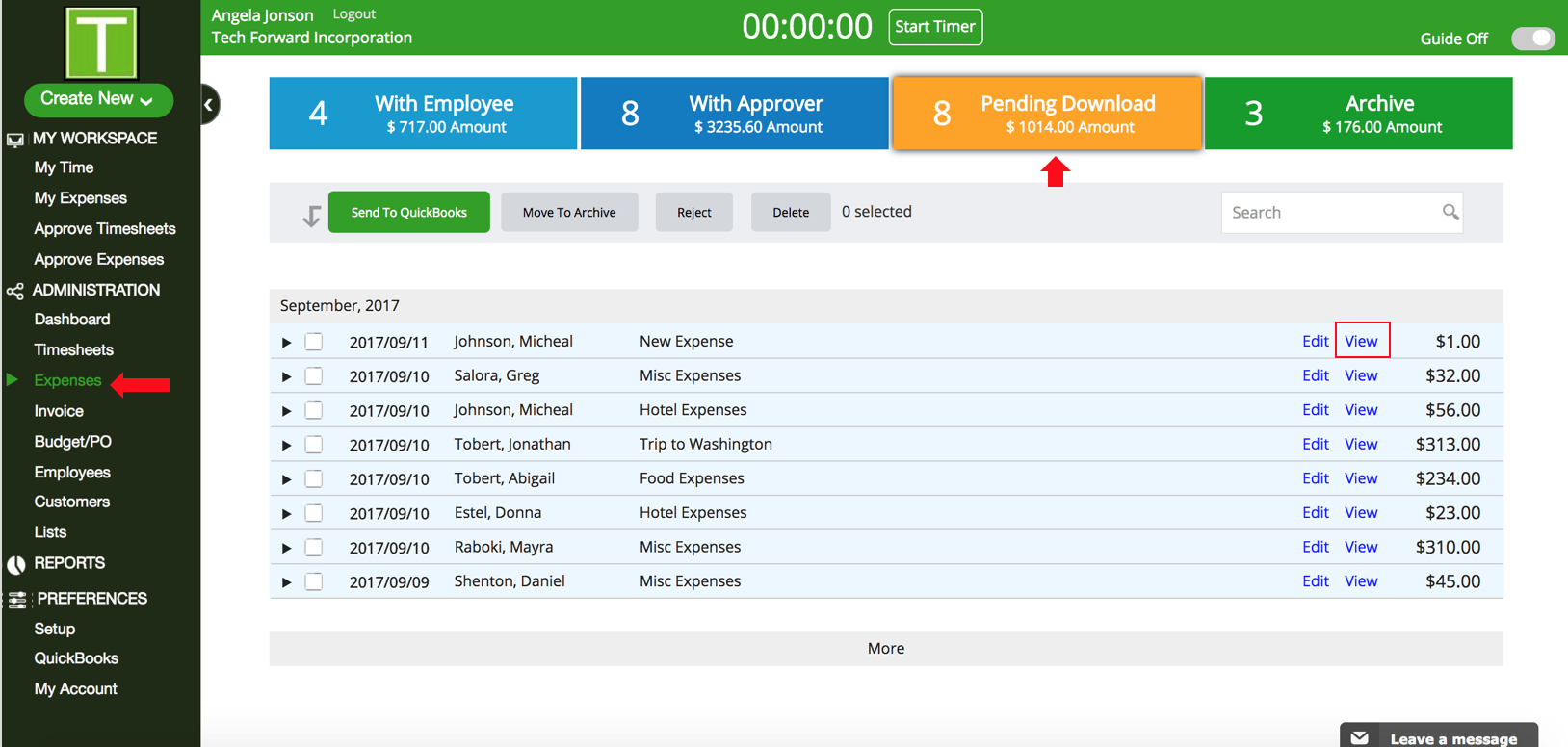Viewport: 1568px width, 747px height.
Task: Click the My Workspace monitor icon
Action: [x=15, y=140]
